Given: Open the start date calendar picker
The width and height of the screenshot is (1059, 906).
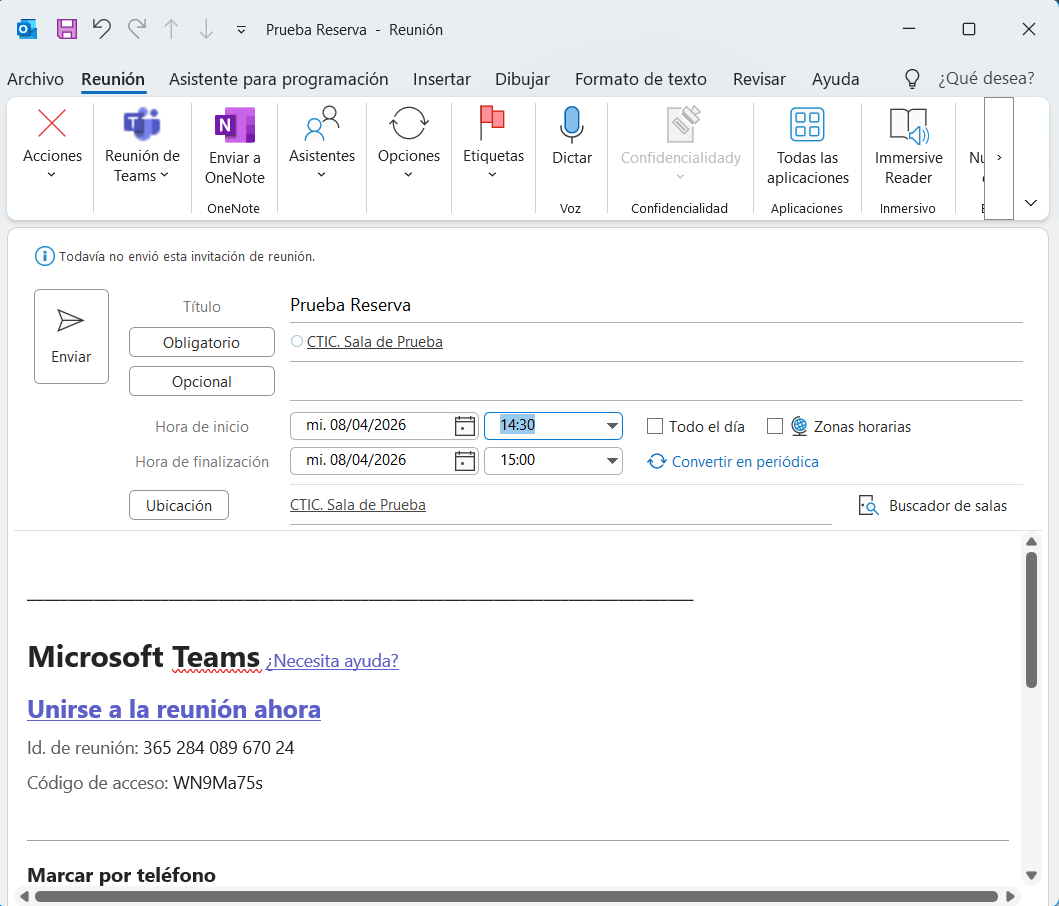Looking at the screenshot, I should tap(464, 426).
